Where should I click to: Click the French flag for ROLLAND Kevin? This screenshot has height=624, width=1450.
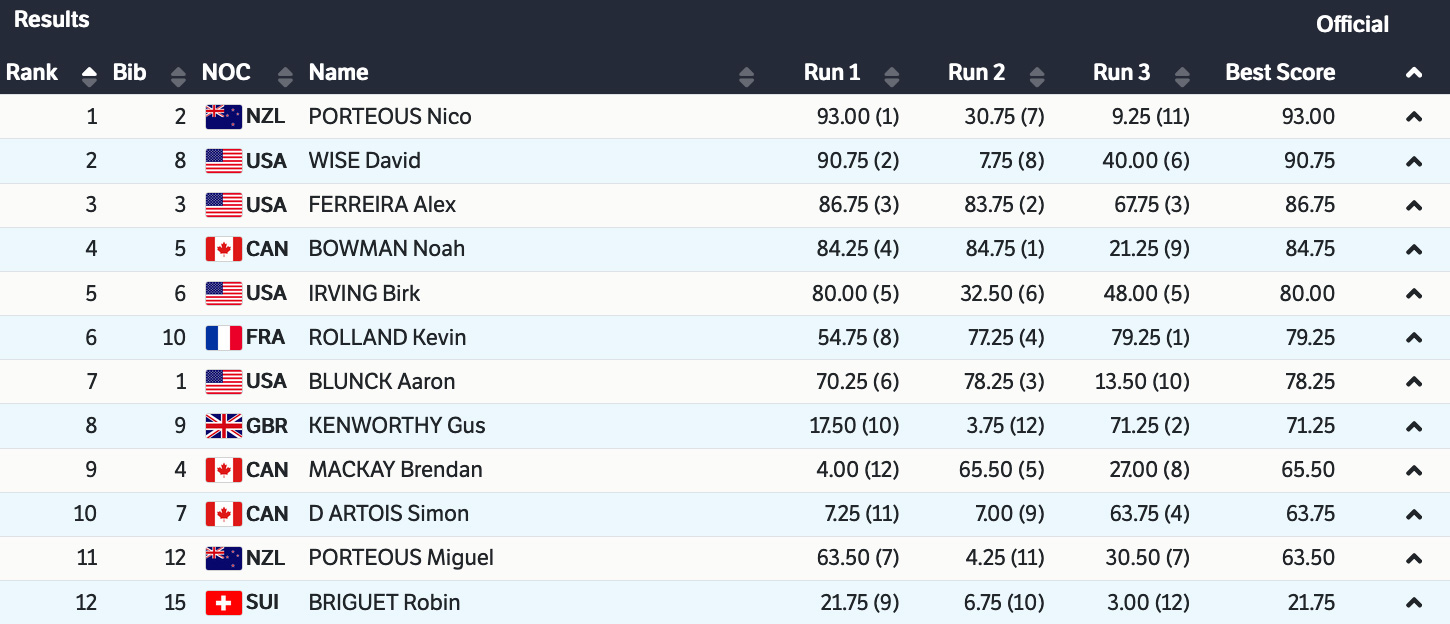click(x=223, y=338)
